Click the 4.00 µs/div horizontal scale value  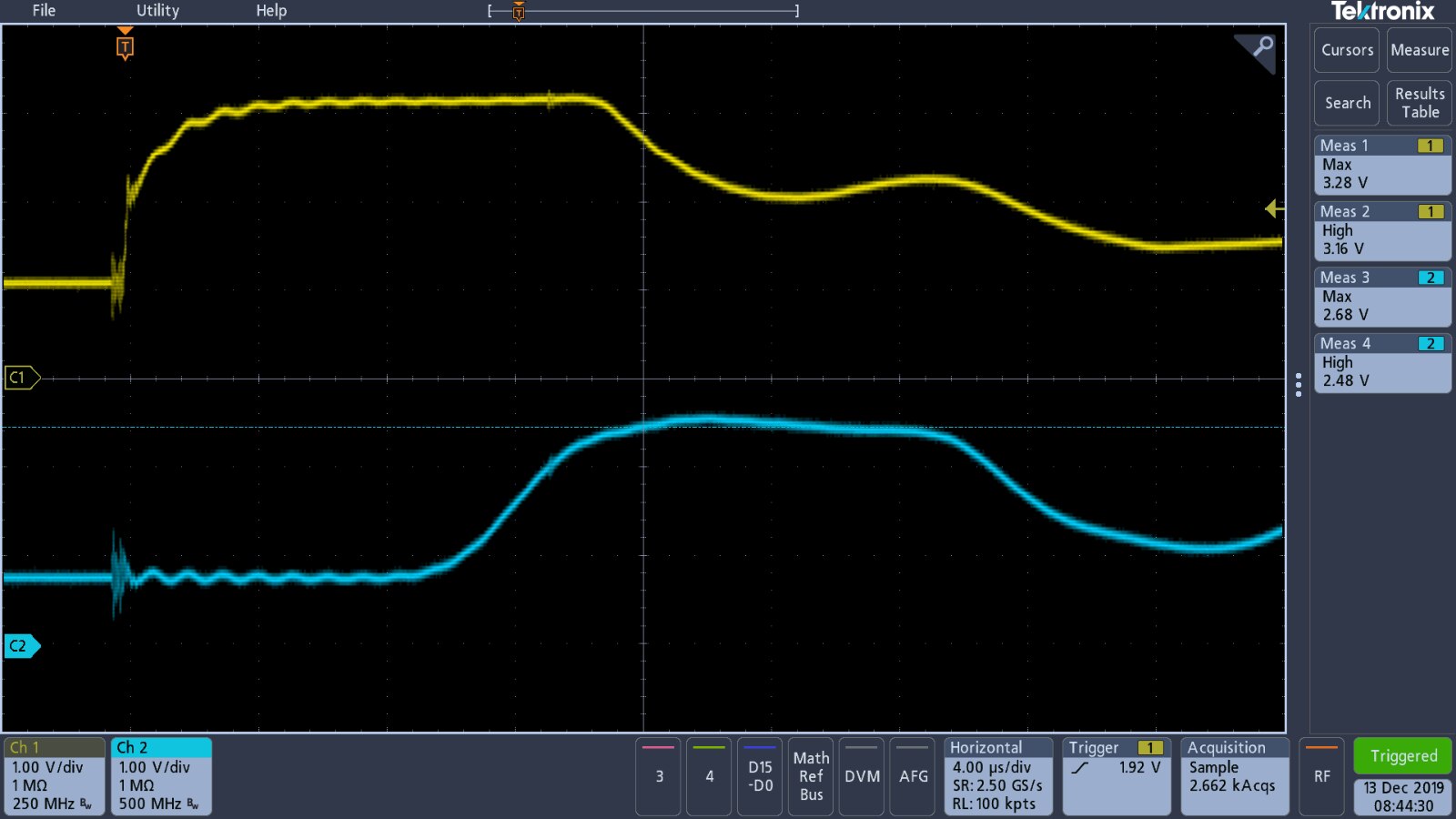[992, 768]
